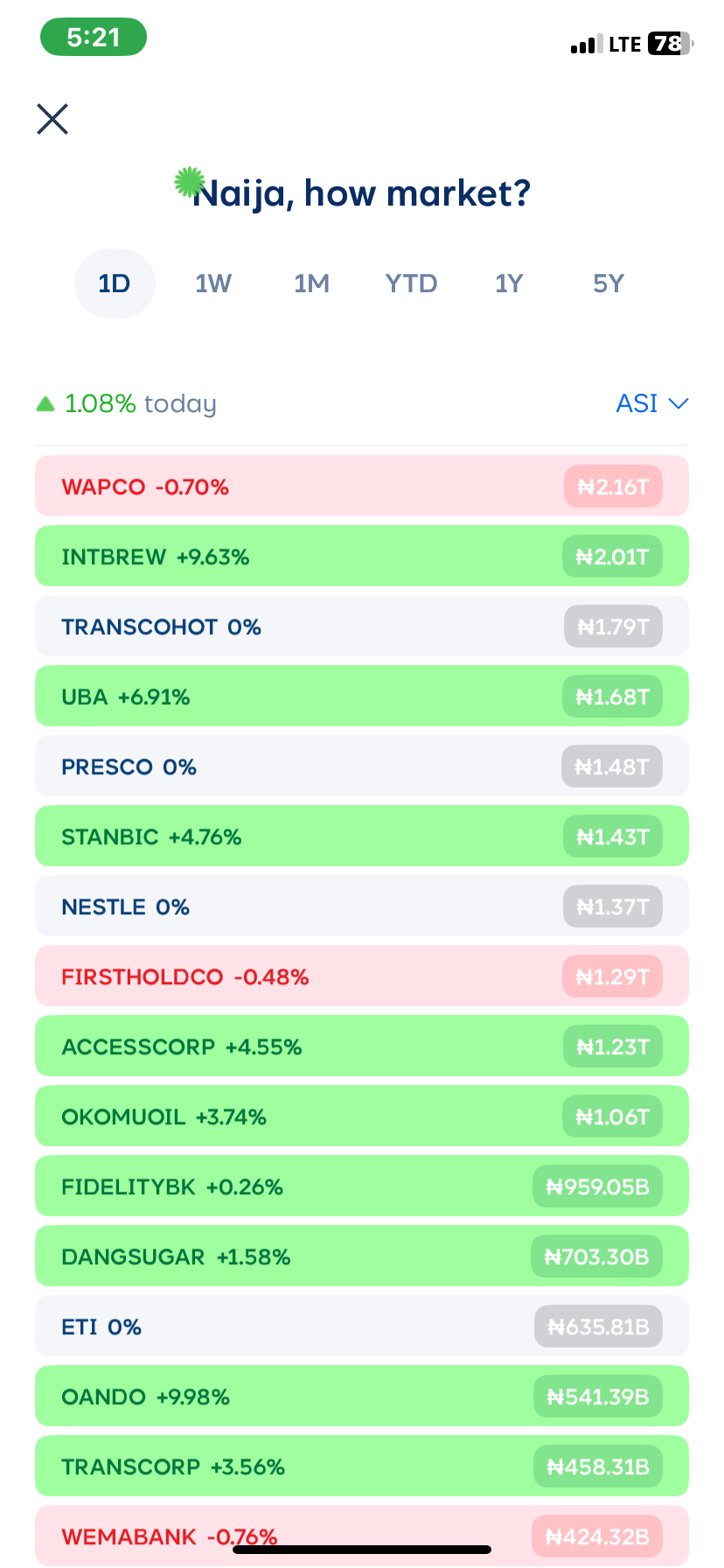This screenshot has height=1568, width=724.
Task: Tap the LTE battery status indicator
Action: (668, 44)
